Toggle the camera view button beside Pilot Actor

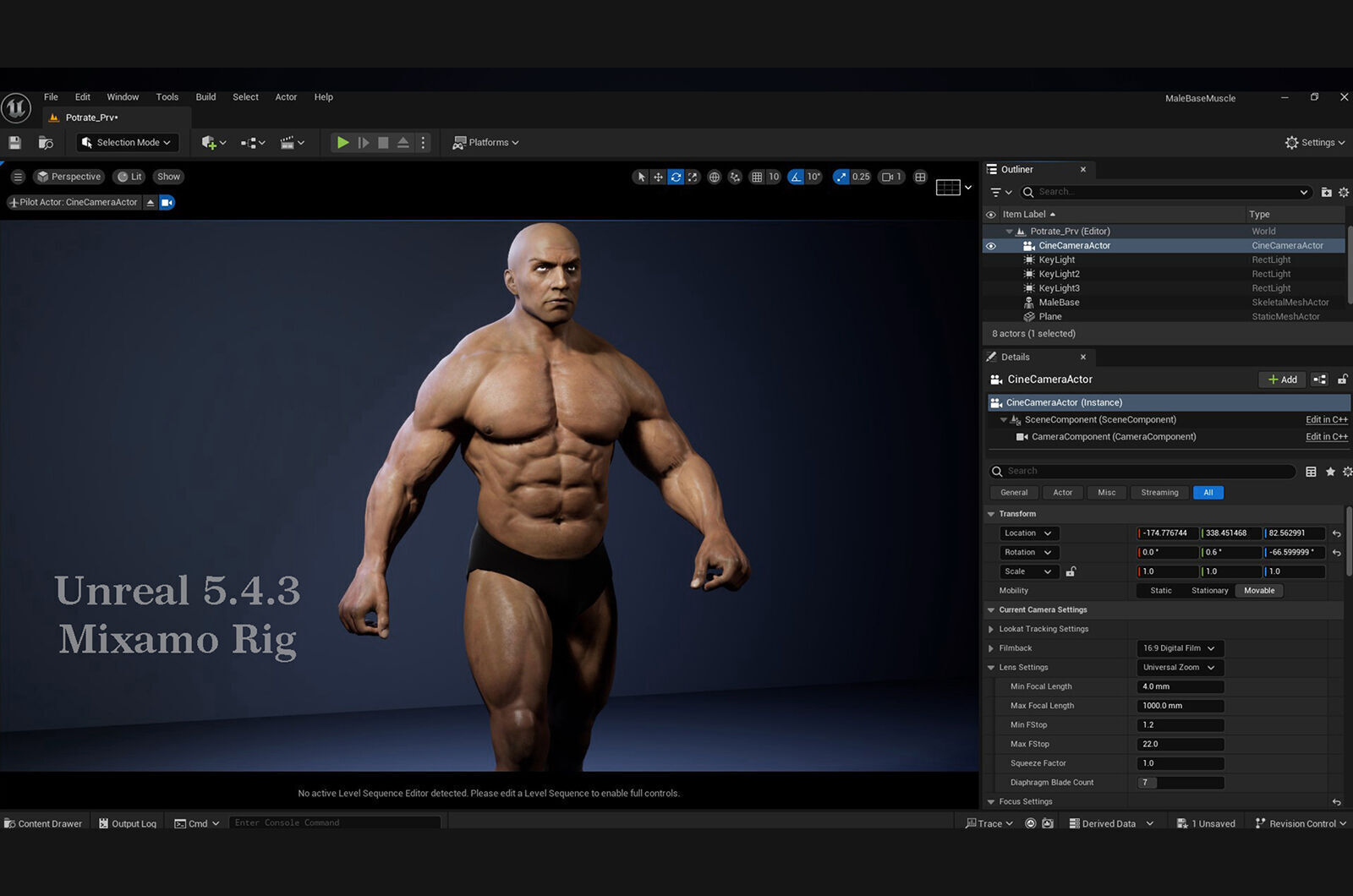click(167, 202)
